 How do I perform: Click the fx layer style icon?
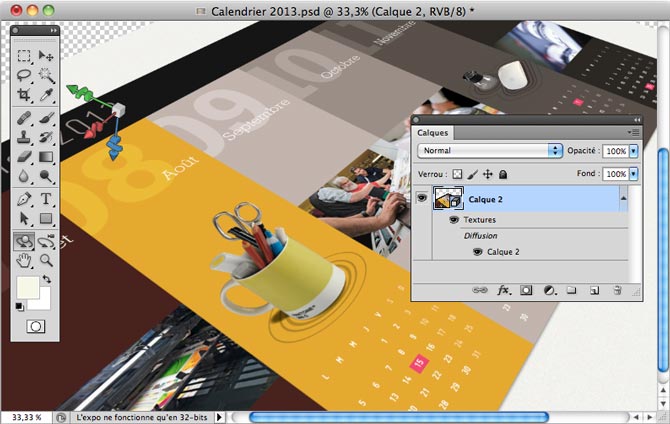[504, 290]
